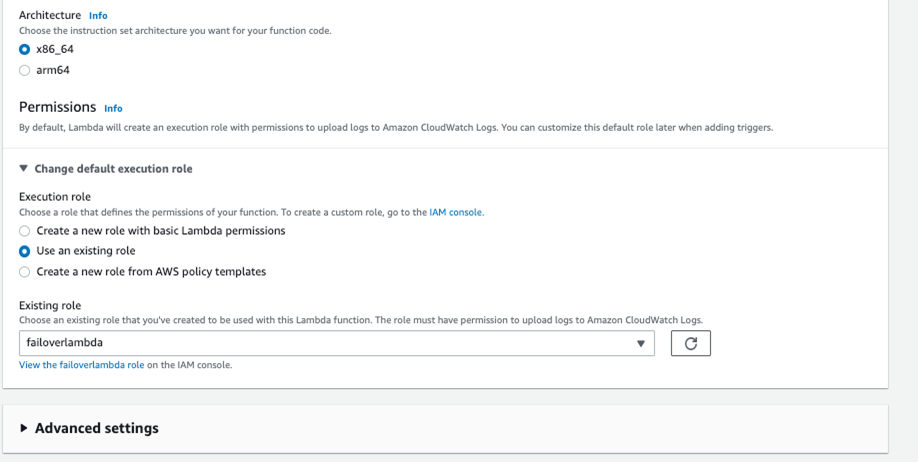Click the refresh button beside the role dropdown

pos(690,343)
